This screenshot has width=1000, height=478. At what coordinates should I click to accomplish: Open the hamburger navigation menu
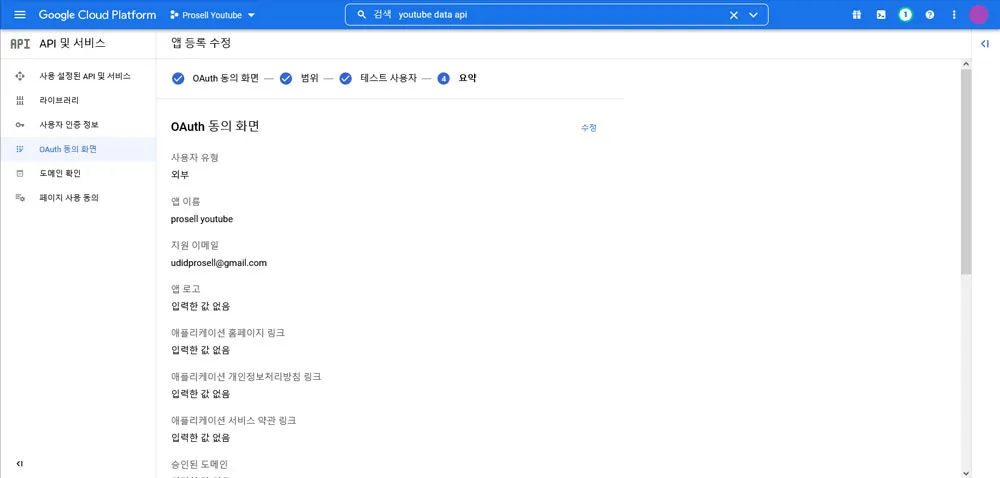click(20, 15)
